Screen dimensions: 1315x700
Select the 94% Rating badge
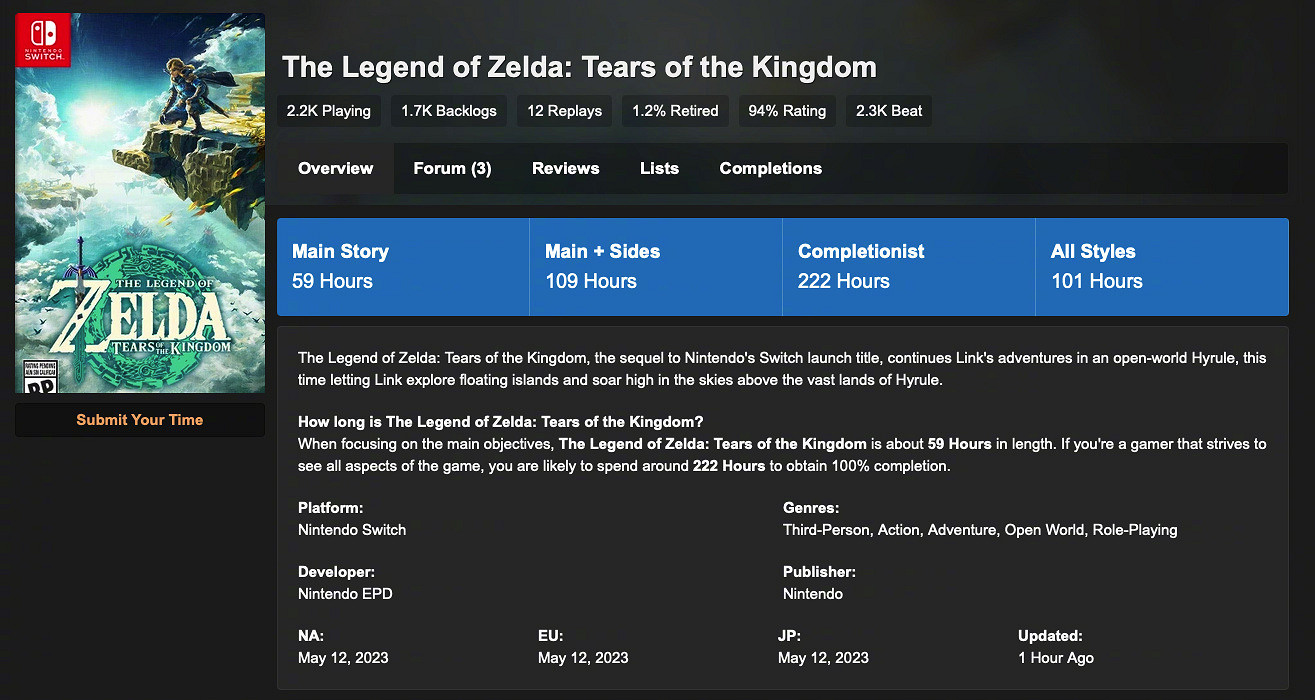pos(787,111)
